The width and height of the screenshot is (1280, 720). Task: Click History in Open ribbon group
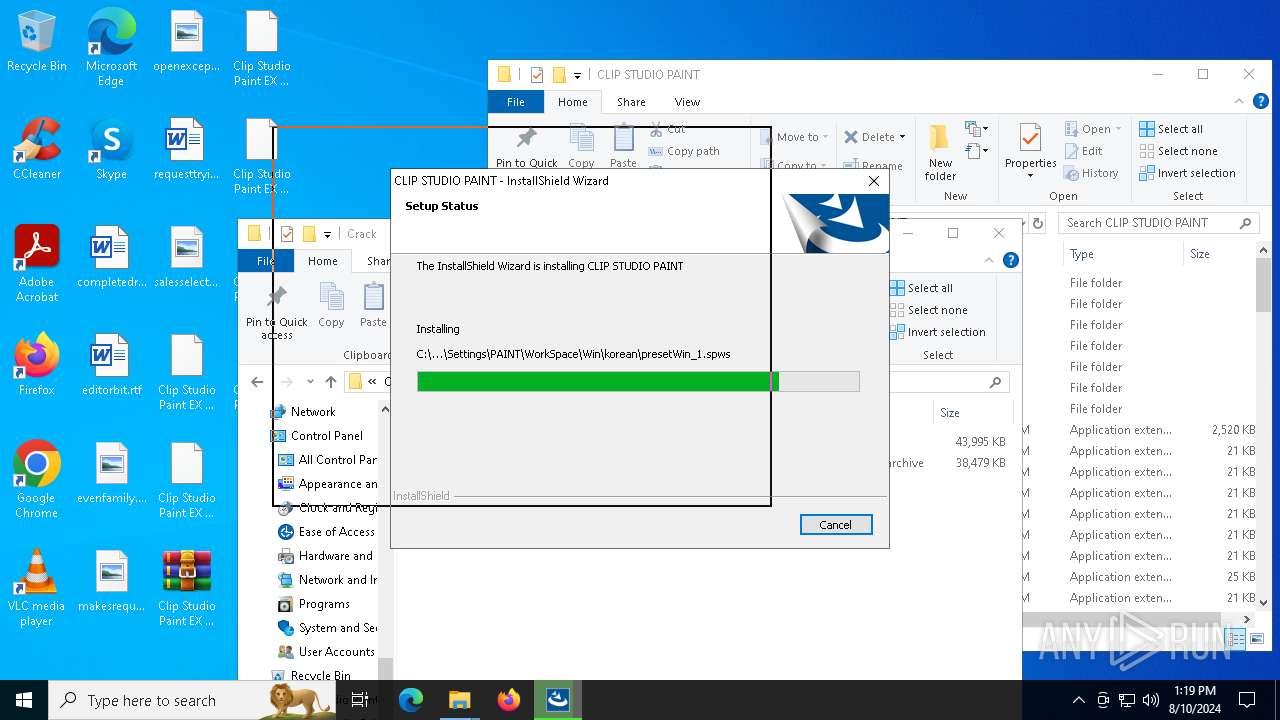(x=1091, y=173)
